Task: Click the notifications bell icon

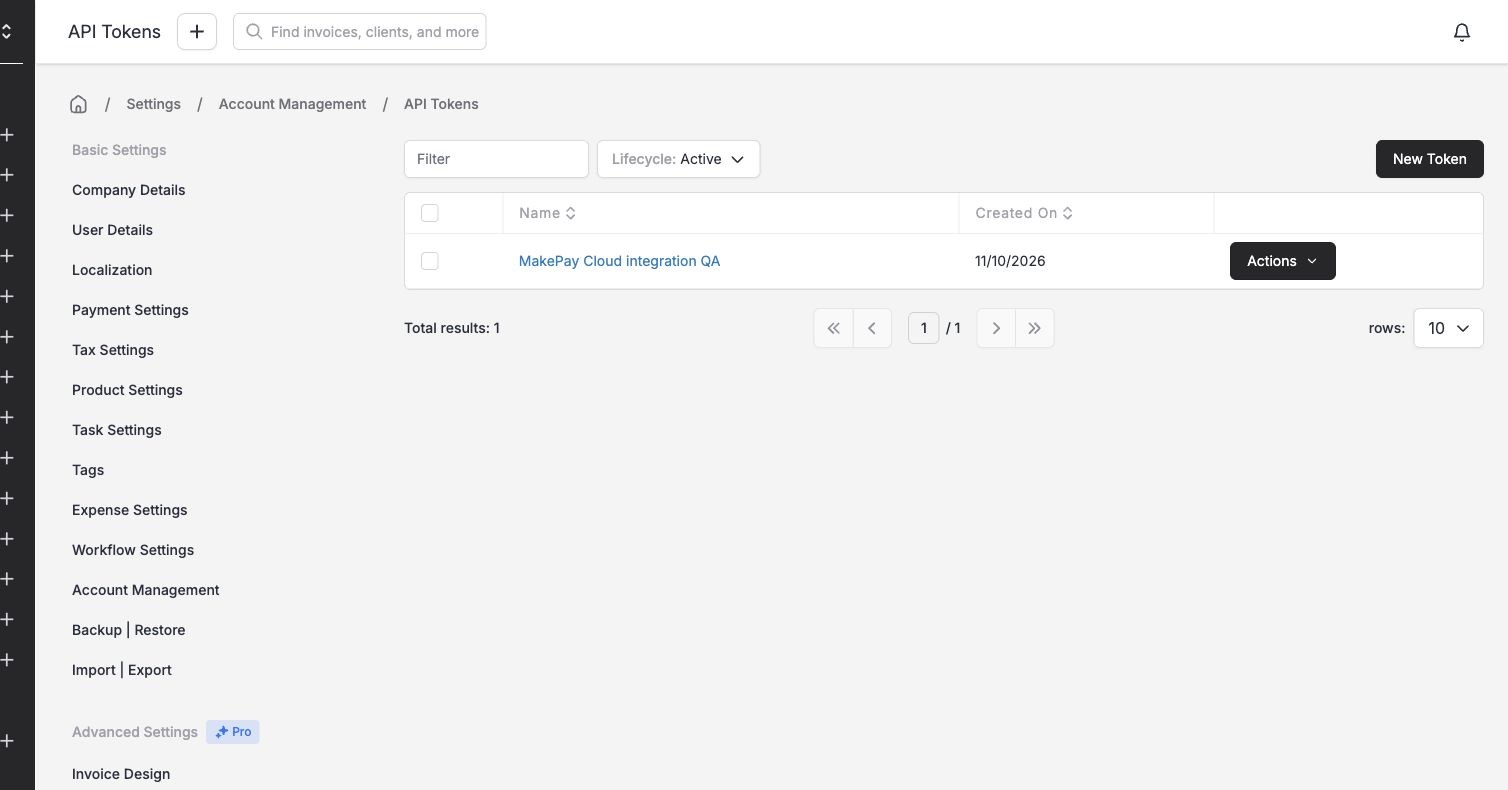Action: click(x=1461, y=32)
